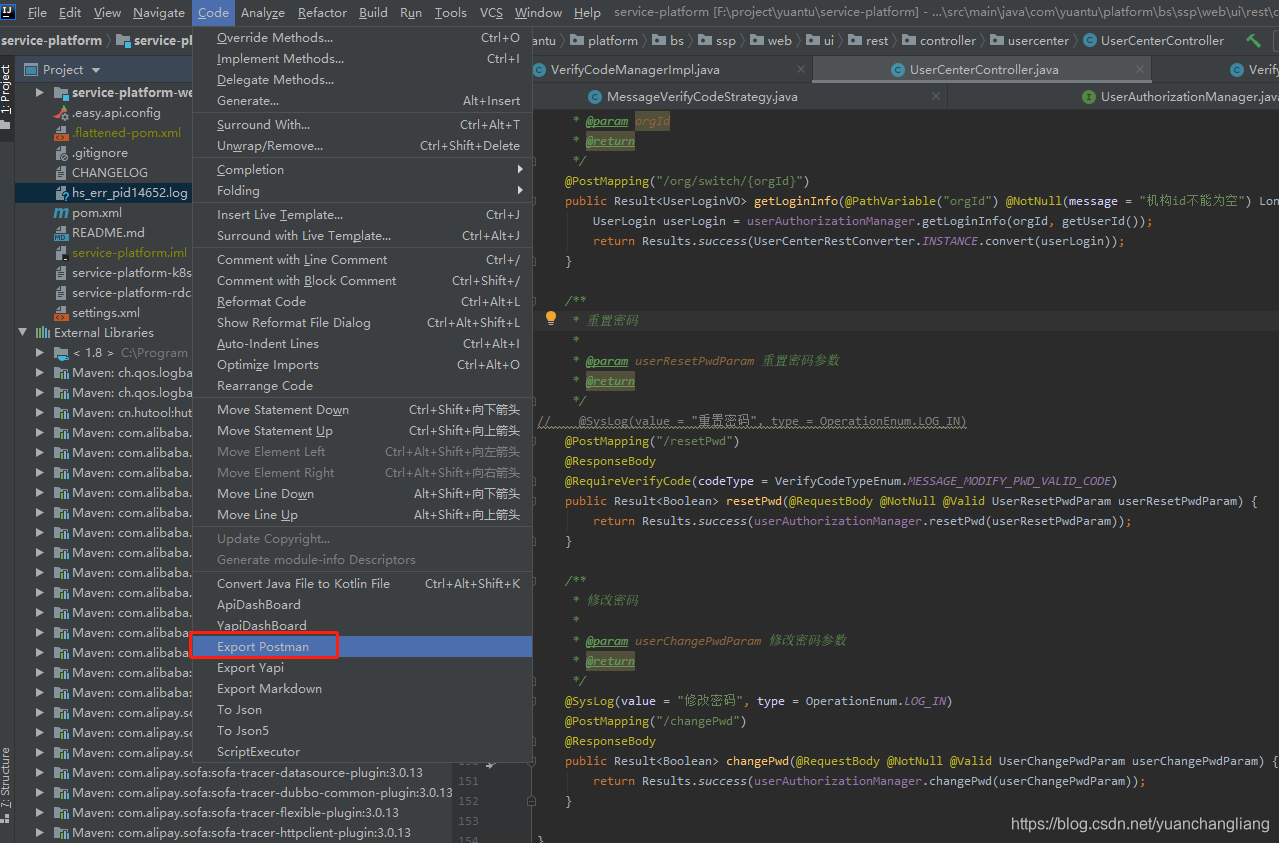1279x843 pixels.
Task: Open the Structure tool window sidebar tab
Action: 6,782
